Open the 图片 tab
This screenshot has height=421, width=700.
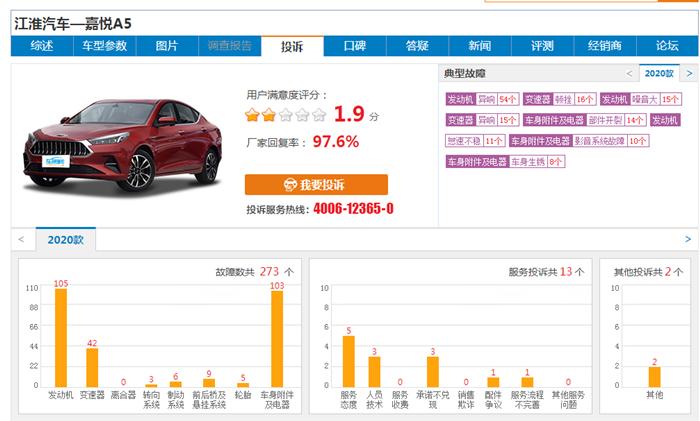(x=167, y=46)
